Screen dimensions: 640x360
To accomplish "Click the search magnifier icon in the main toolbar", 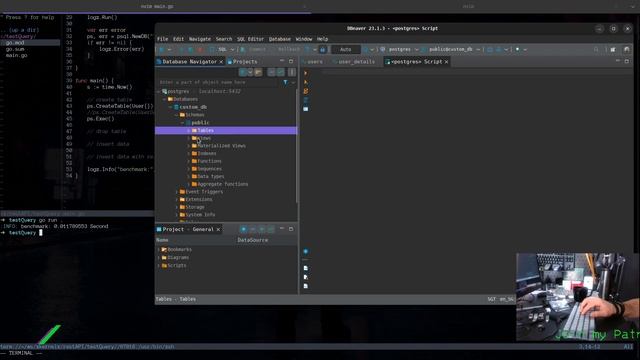I will pyautogui.click(x=596, y=49).
